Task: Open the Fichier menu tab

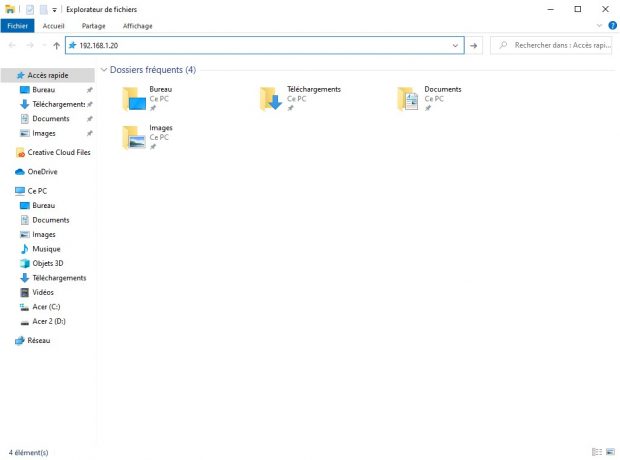Action: 17,26
